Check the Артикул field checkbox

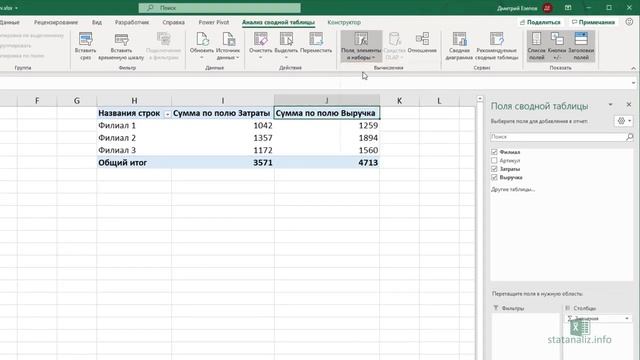pyautogui.click(x=494, y=160)
